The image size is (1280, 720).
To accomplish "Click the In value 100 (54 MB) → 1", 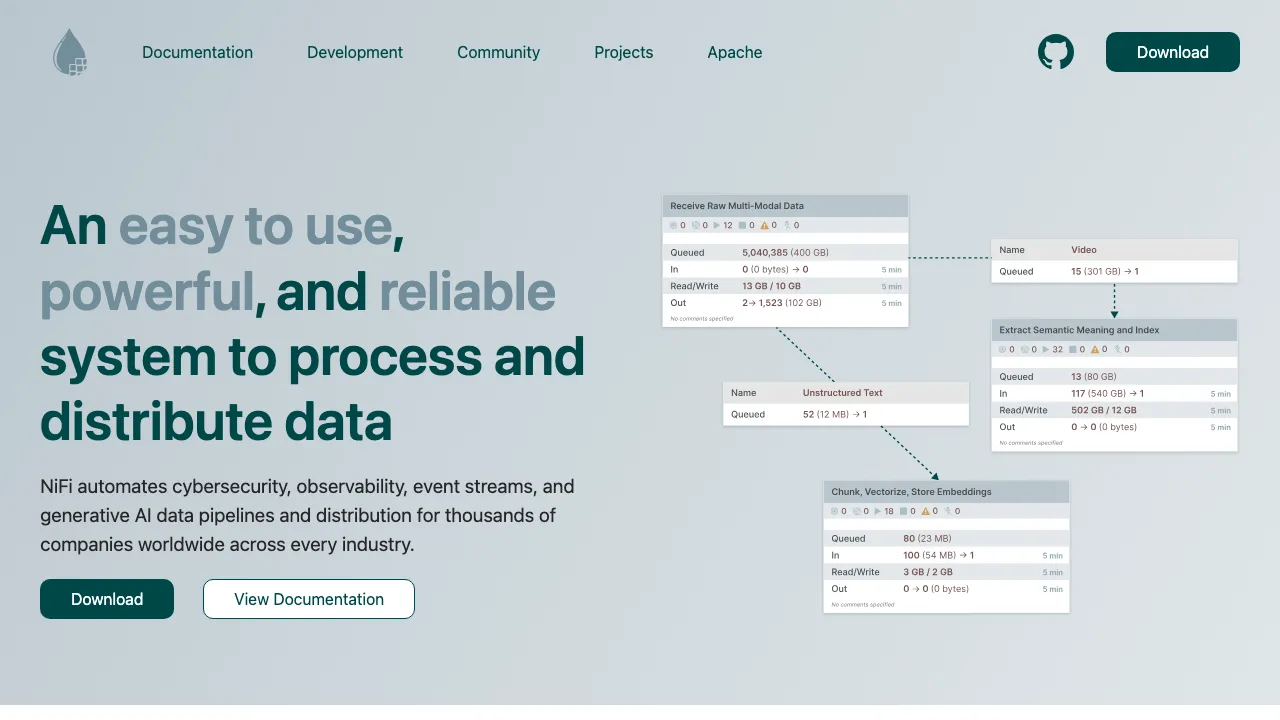I will pos(938,555).
